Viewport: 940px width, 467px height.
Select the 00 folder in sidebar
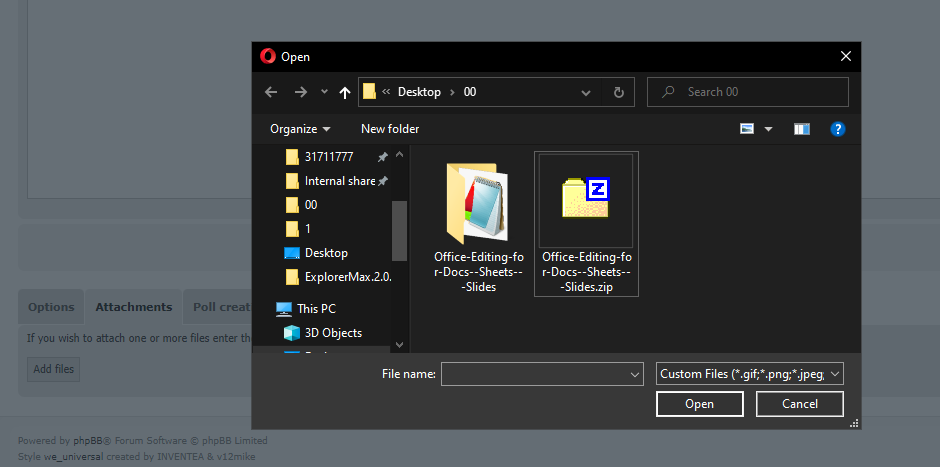coord(311,205)
